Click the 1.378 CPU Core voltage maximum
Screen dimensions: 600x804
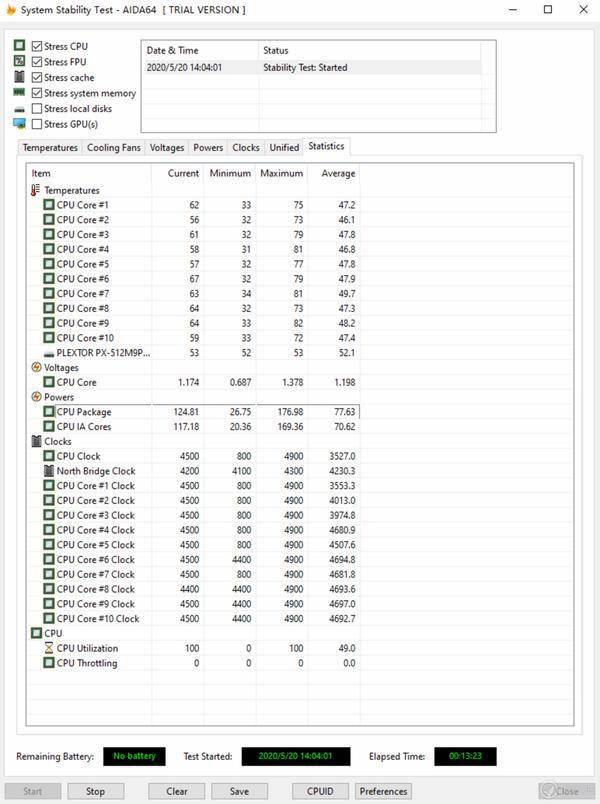click(293, 383)
